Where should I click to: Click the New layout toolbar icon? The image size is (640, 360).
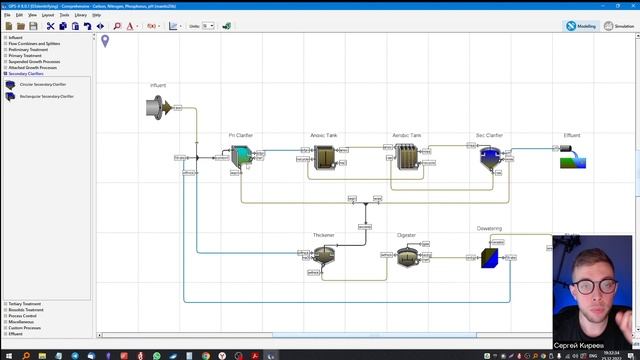tap(9, 26)
